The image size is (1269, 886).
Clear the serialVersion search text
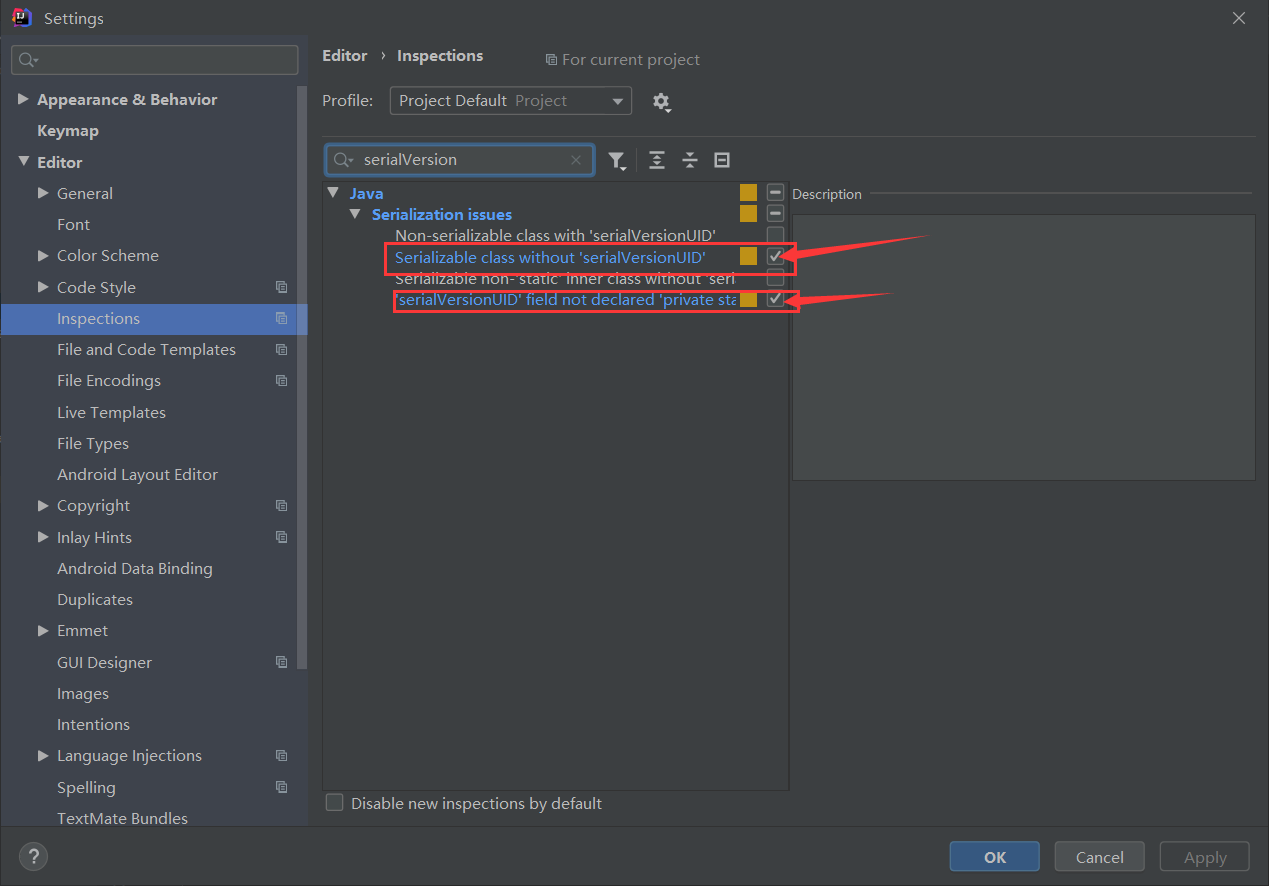coord(576,160)
